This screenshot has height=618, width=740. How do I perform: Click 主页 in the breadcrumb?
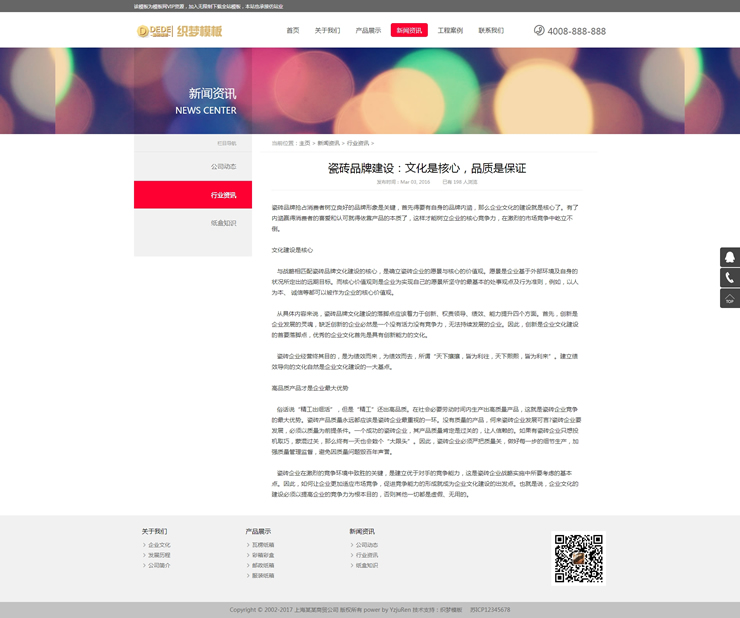[304, 143]
